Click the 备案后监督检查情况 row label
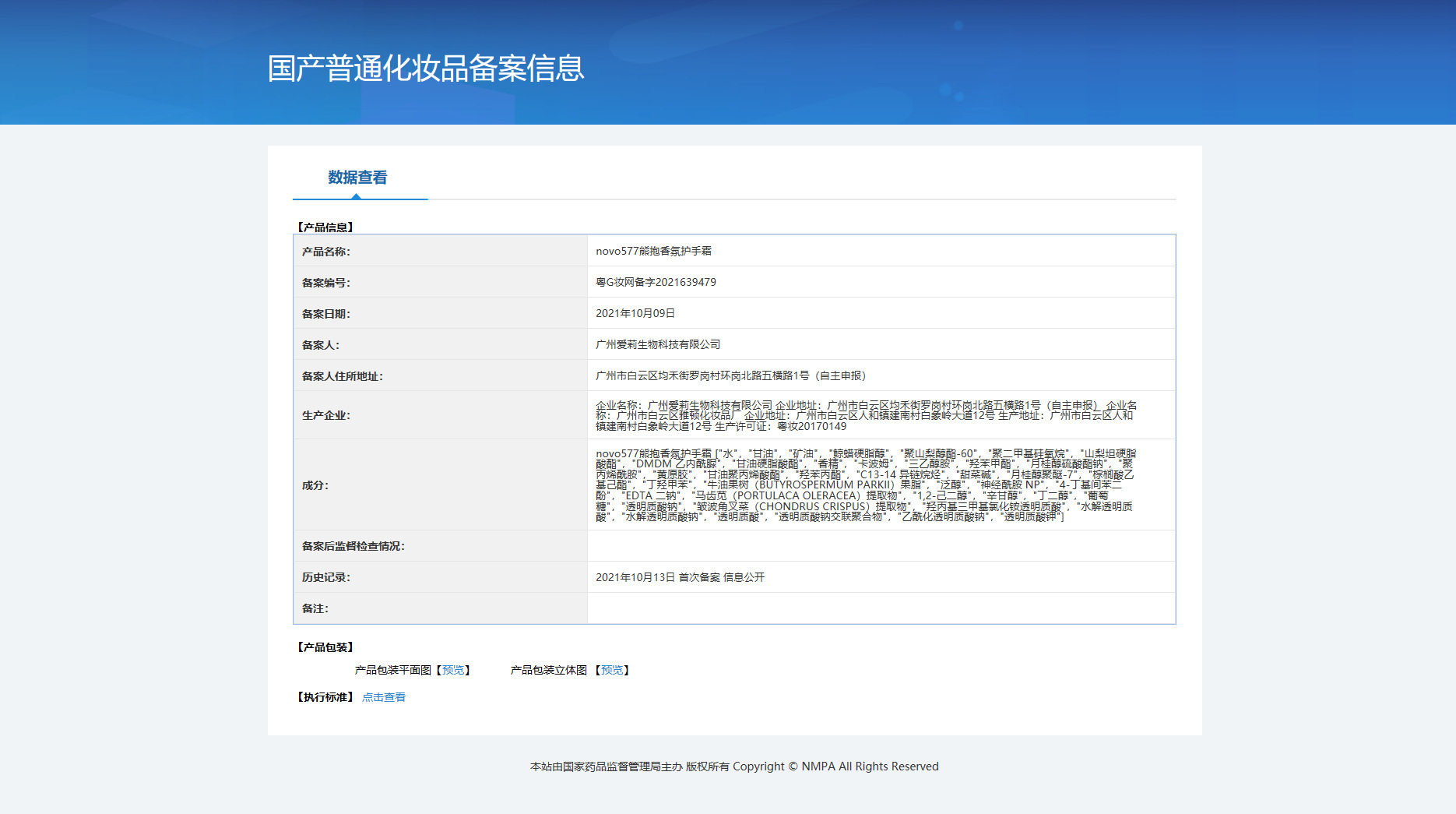Image resolution: width=1456 pixels, height=814 pixels. coord(353,546)
